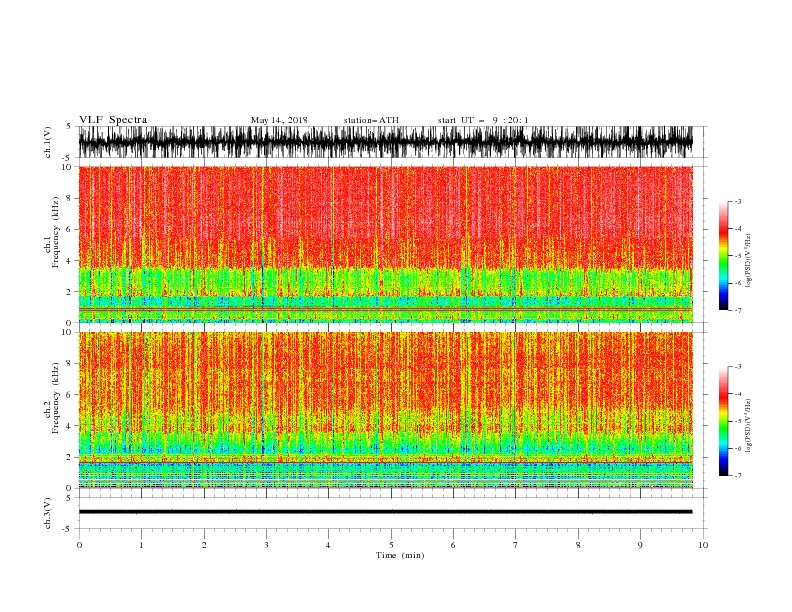
Task: Click the time axis tick labeled 7
Action: click(515, 545)
